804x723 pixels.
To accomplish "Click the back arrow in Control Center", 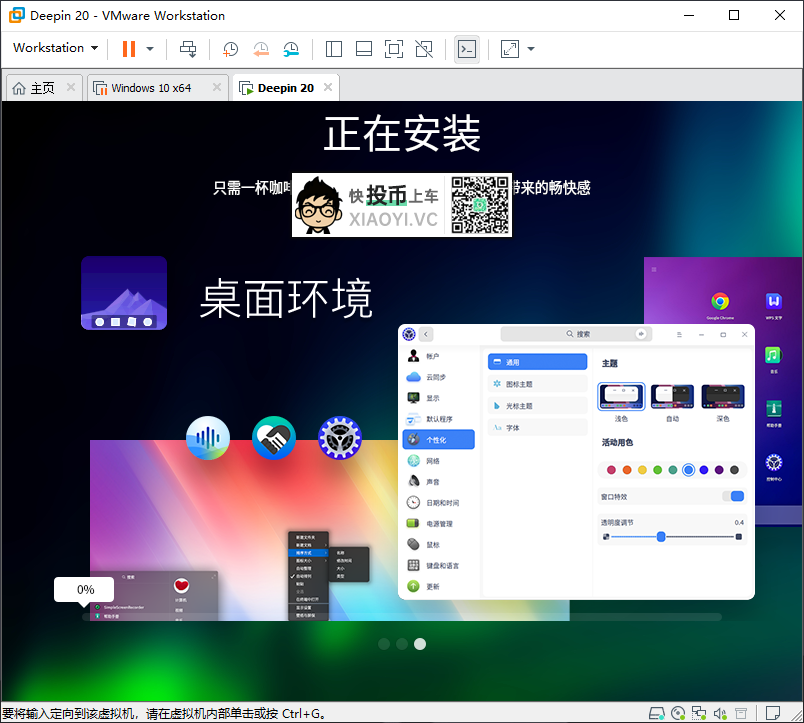I will point(426,333).
